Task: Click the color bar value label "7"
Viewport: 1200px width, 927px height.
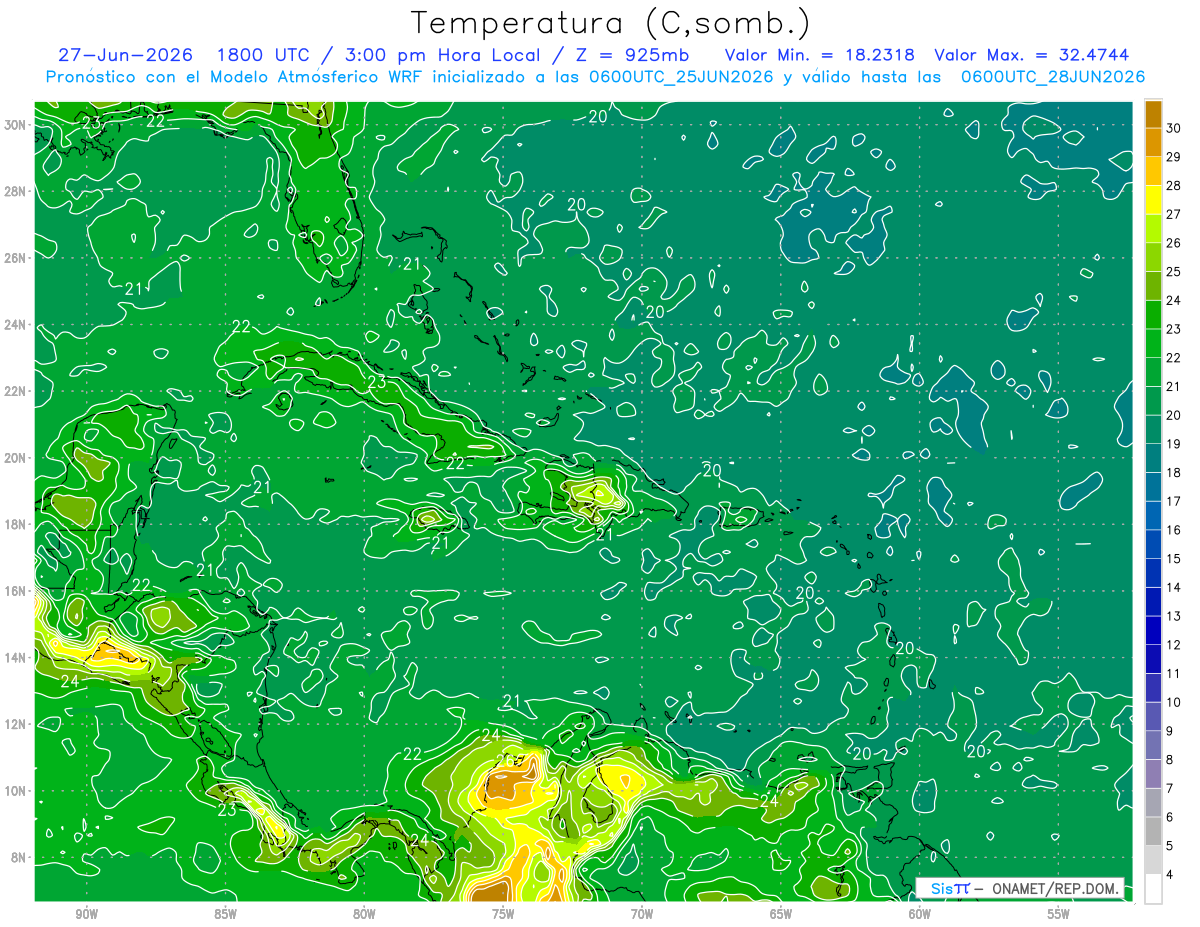Action: click(1172, 789)
